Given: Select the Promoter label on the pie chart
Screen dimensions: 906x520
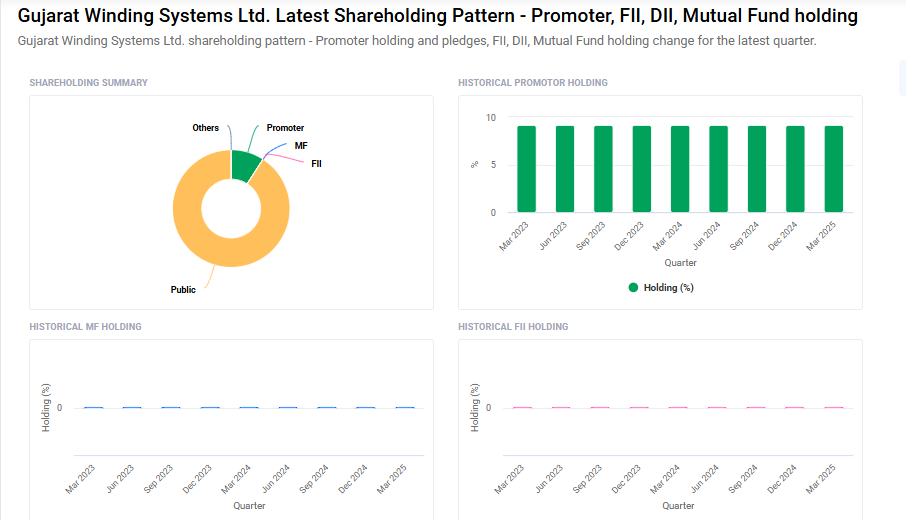Looking at the screenshot, I should (x=285, y=128).
